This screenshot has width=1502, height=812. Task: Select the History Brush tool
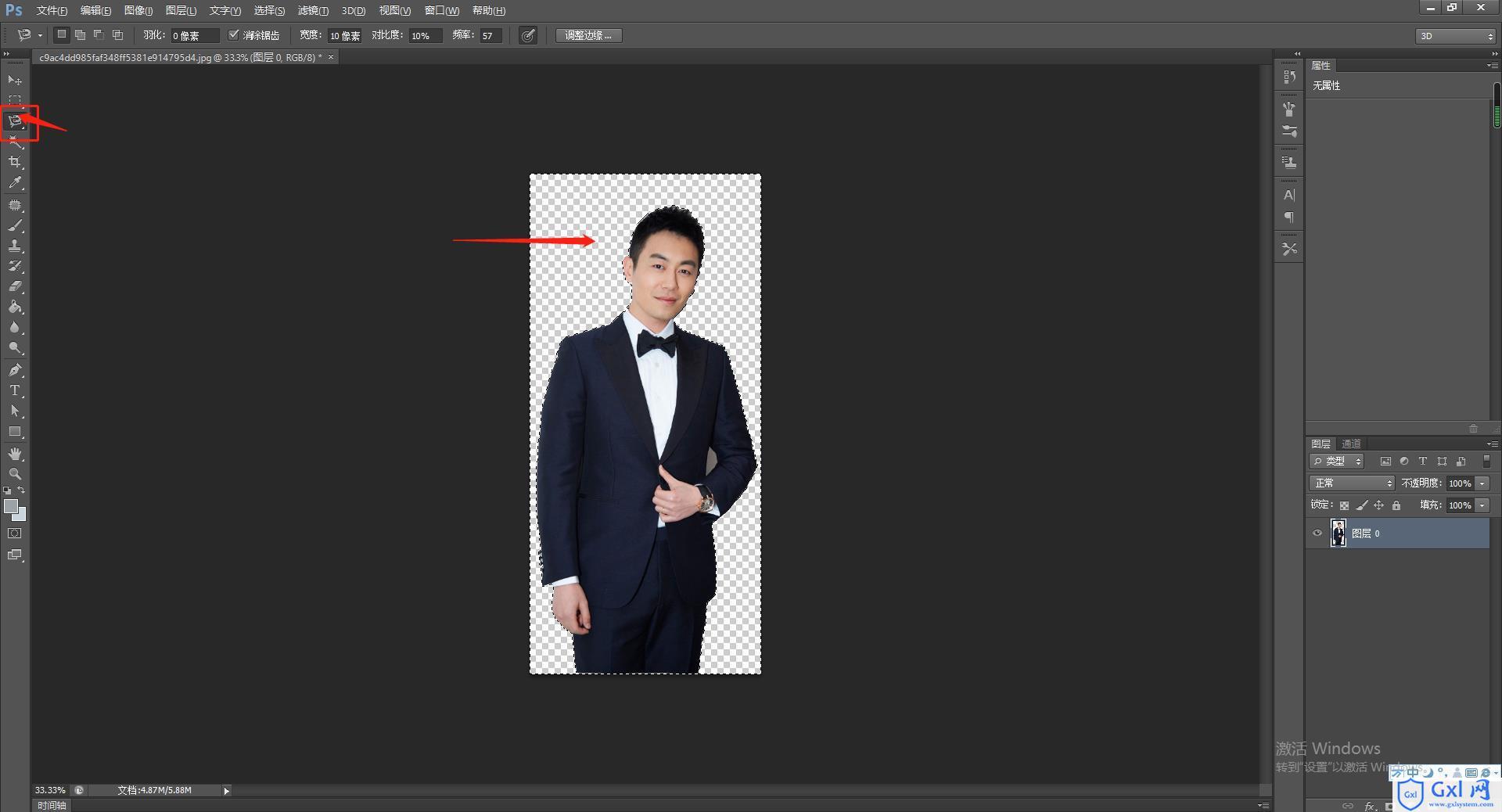pos(15,266)
